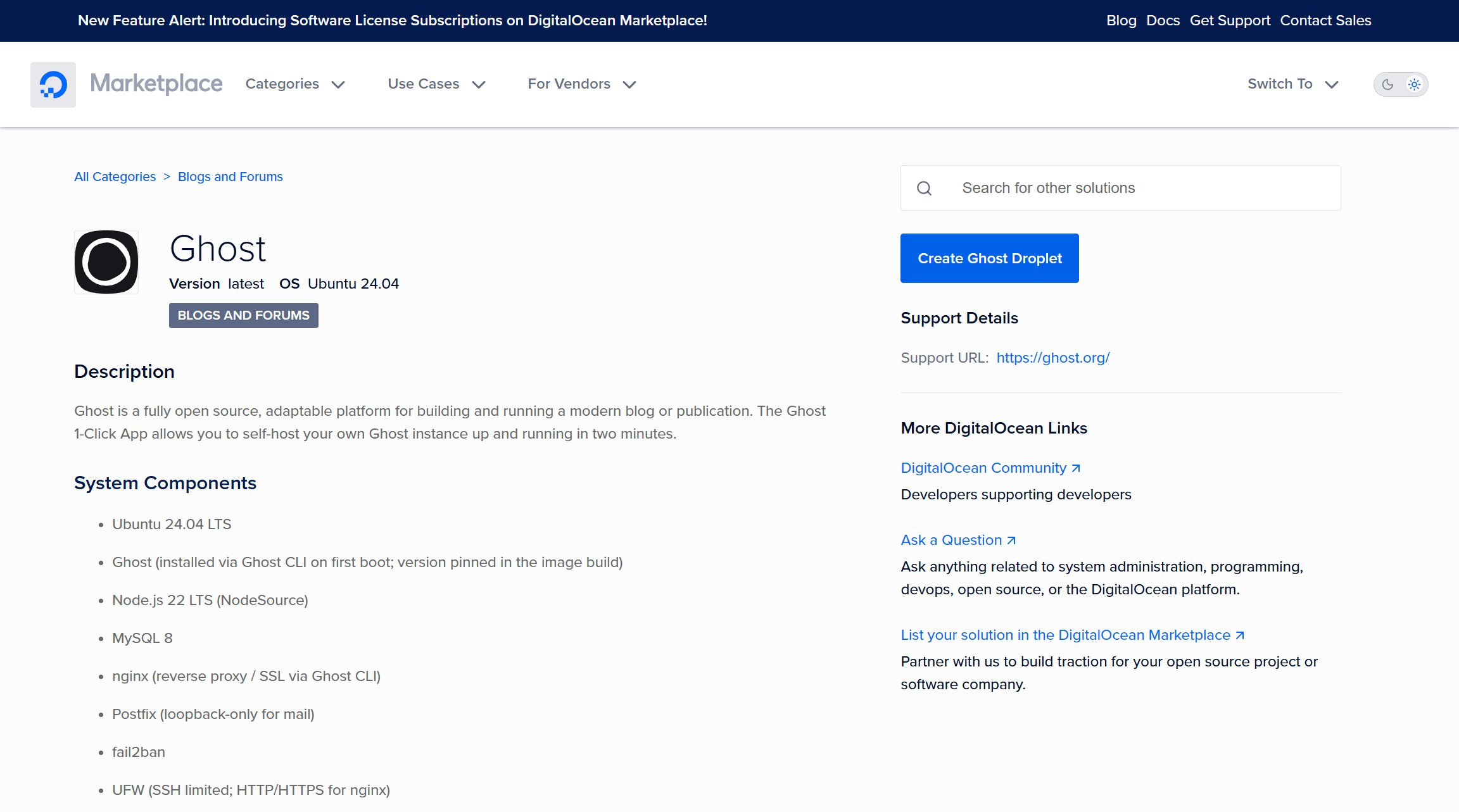Image resolution: width=1459 pixels, height=812 pixels.
Task: Switch to dark mode moon icon
Action: (x=1387, y=84)
